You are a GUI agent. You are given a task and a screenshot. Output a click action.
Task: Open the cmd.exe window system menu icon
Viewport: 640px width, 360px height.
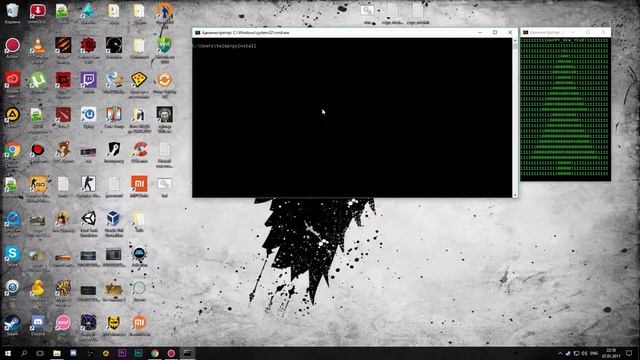(x=197, y=32)
